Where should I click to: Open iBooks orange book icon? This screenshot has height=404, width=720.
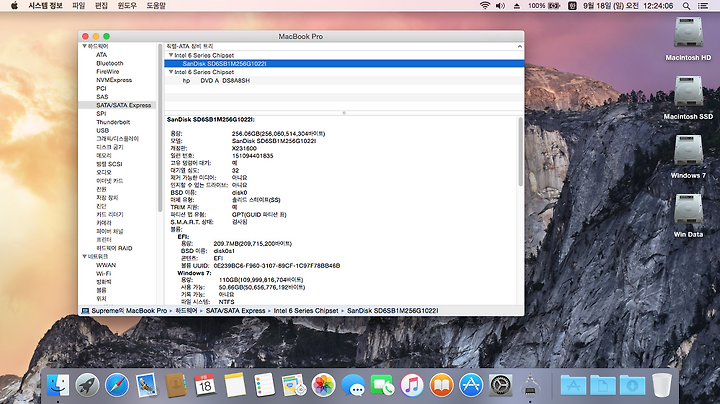tap(441, 385)
